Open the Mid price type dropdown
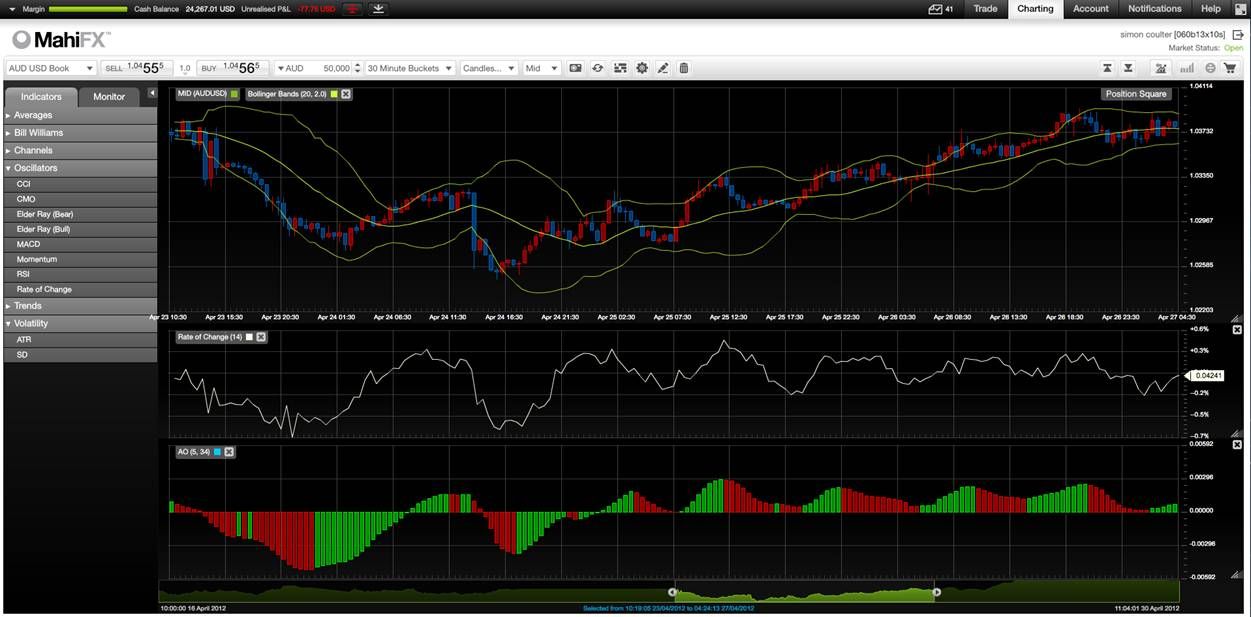Image resolution: width=1251 pixels, height=617 pixels. 541,68
